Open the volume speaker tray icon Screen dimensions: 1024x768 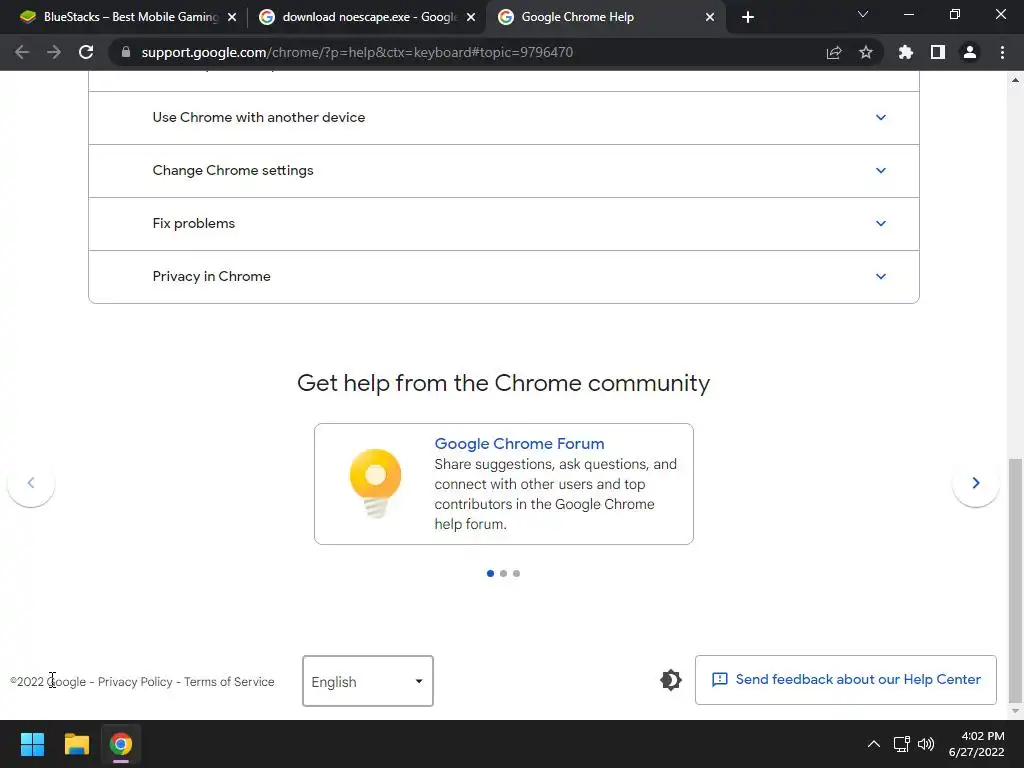pyautogui.click(x=926, y=744)
